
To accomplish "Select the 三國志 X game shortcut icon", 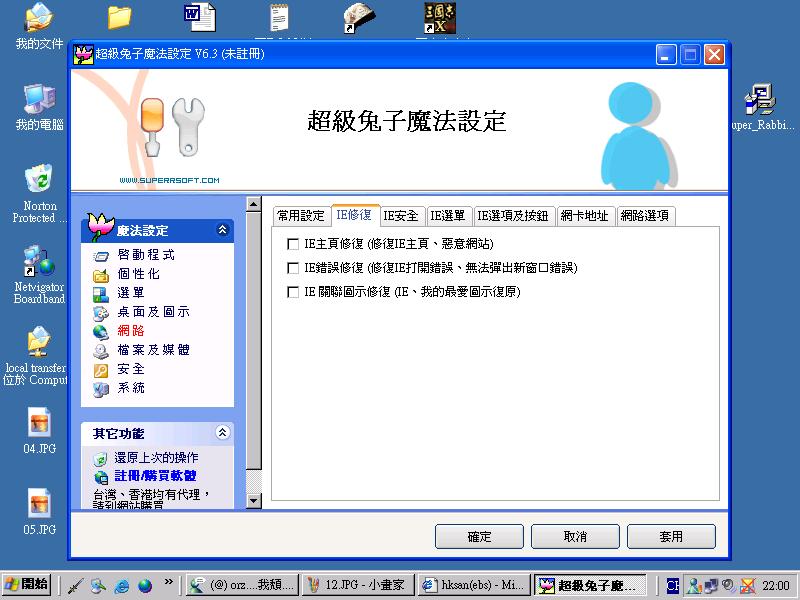I will coord(440,18).
